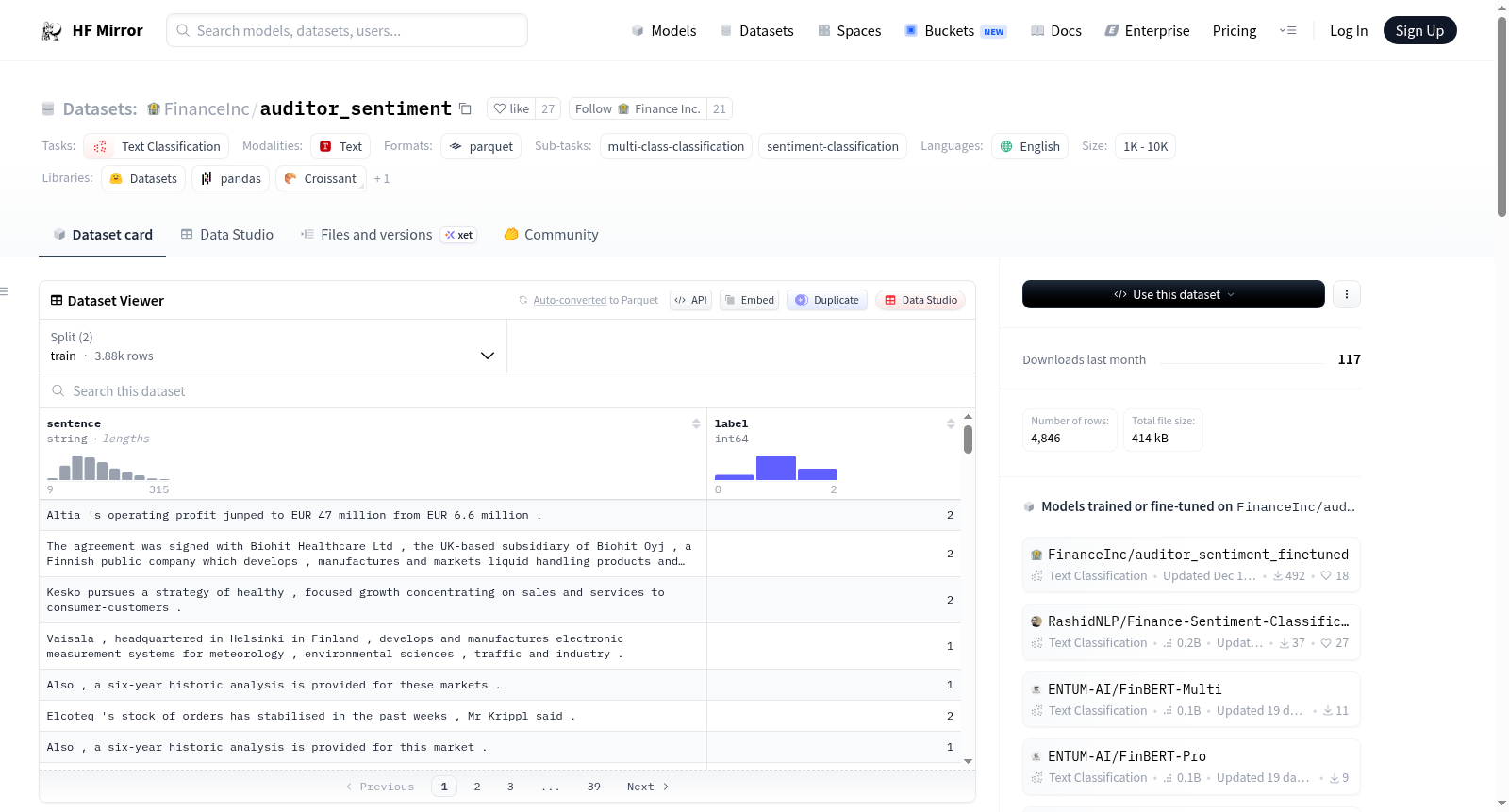Open ENTUM-AI/FinBERT-Multi model card
This screenshot has width=1509, height=812.
pyautogui.click(x=1191, y=700)
